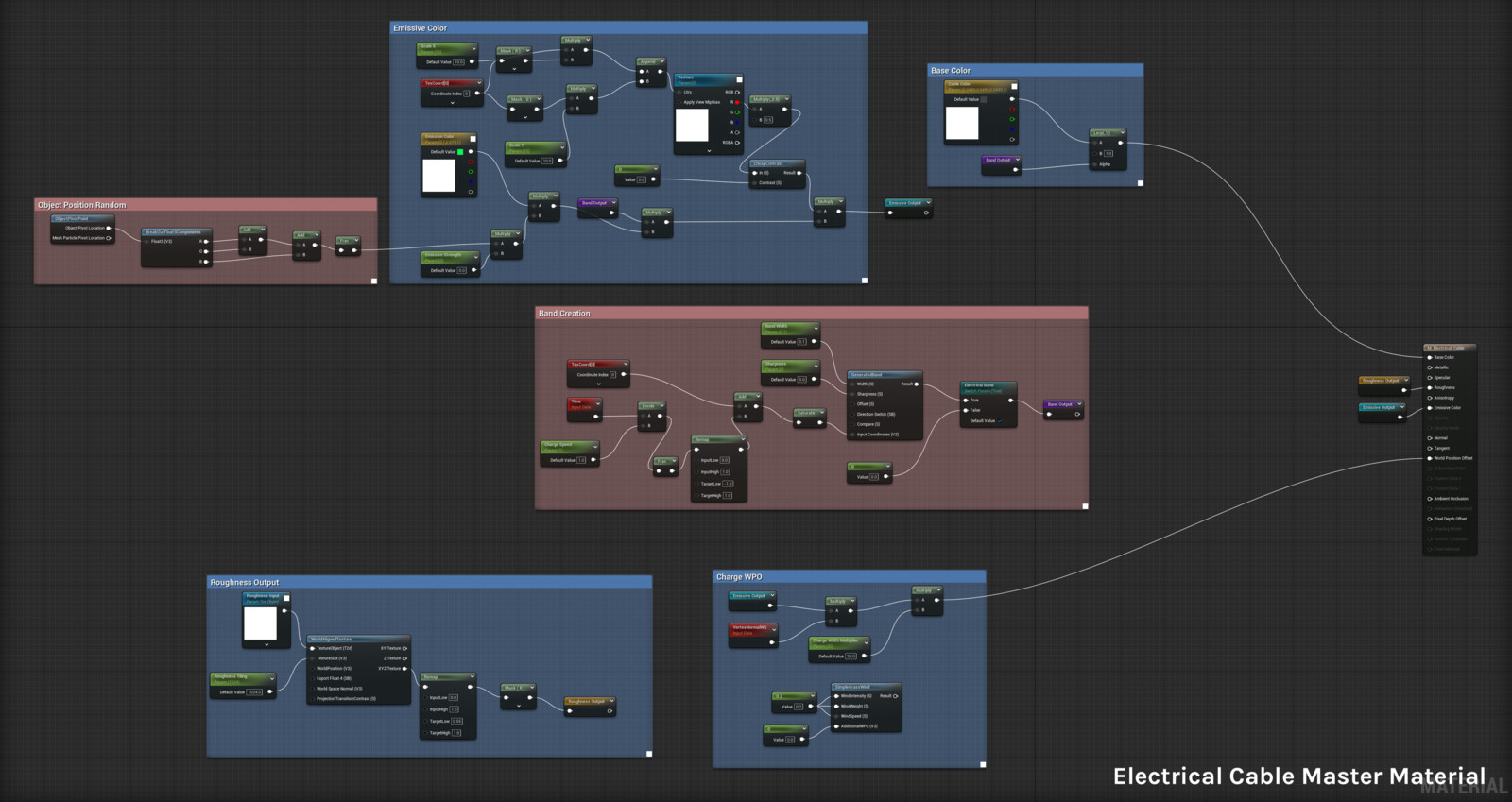
Task: Expand the bottom chevron under Roughness Input node
Action: (x=266, y=644)
